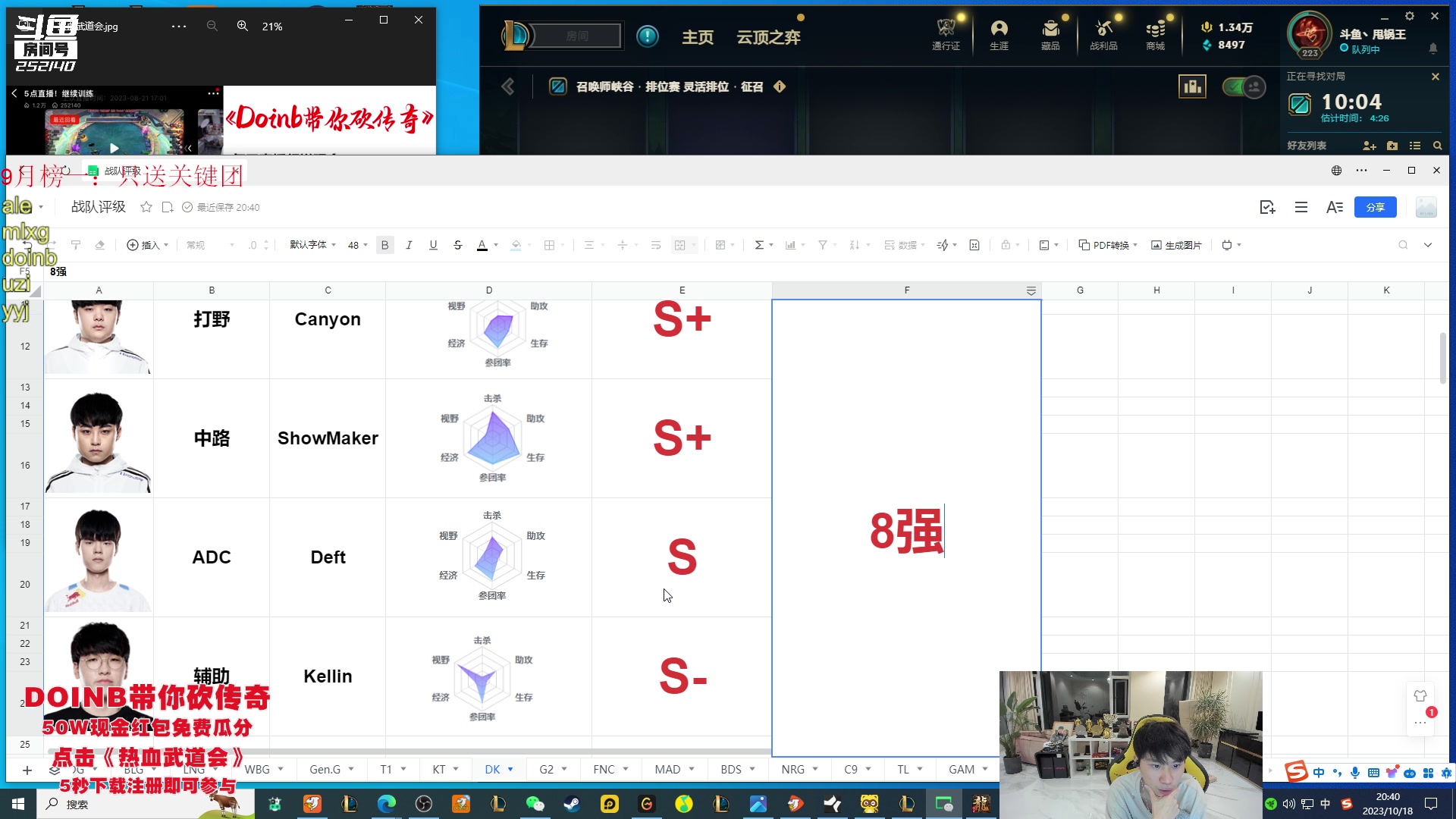
Task: Open 主页 home in League client
Action: click(697, 37)
